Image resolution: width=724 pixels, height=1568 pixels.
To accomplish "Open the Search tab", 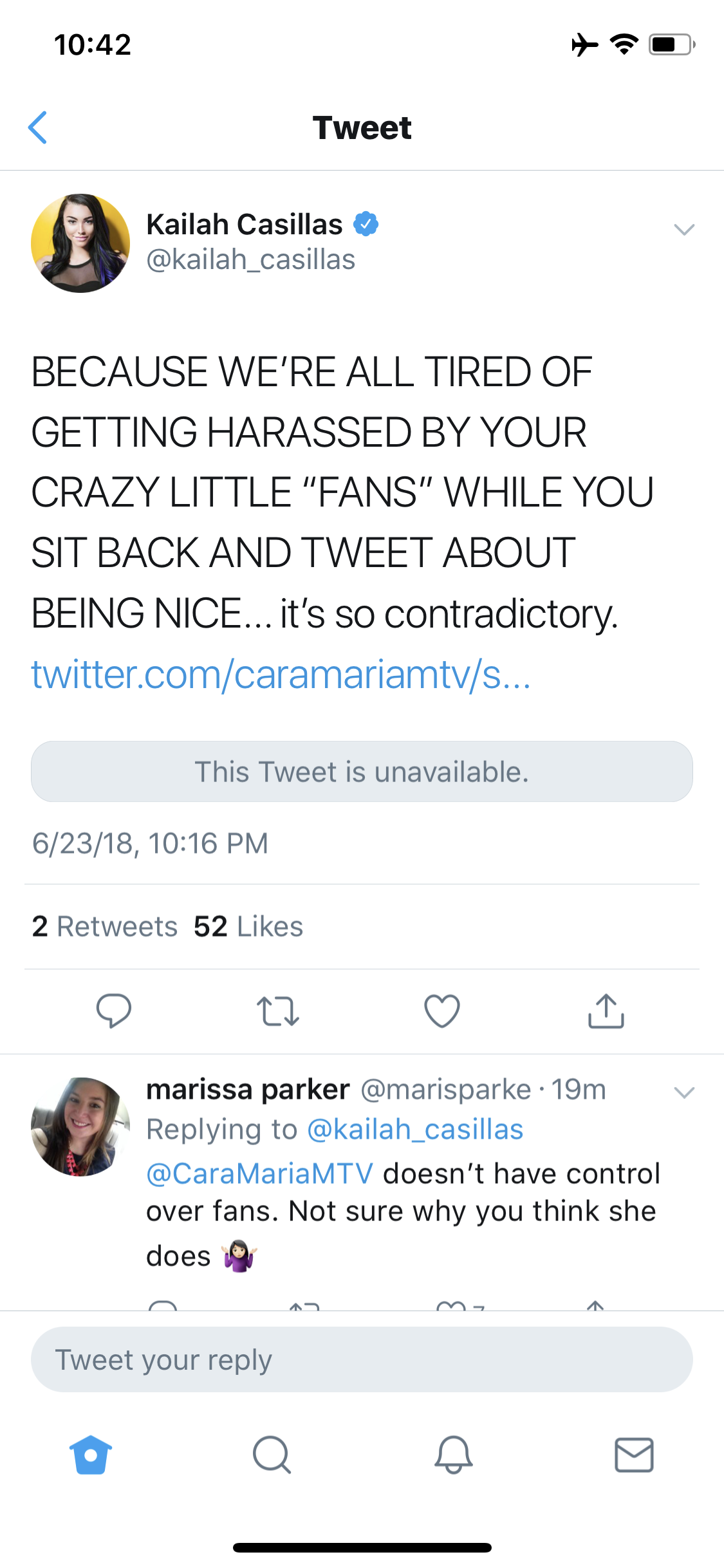I will [x=272, y=1455].
